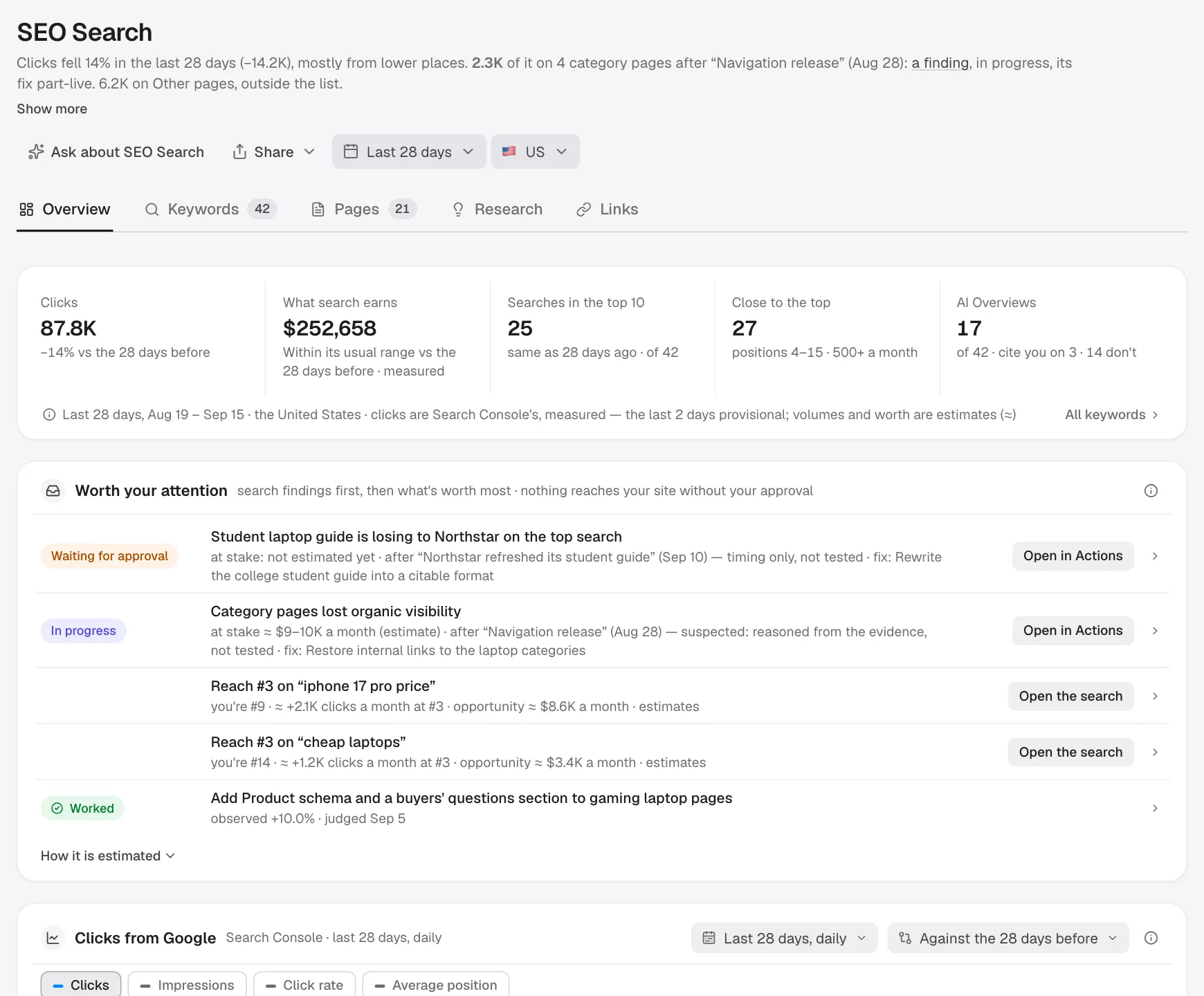The width and height of the screenshot is (1204, 996).
Task: Expand summary with Show more
Action: click(x=52, y=109)
